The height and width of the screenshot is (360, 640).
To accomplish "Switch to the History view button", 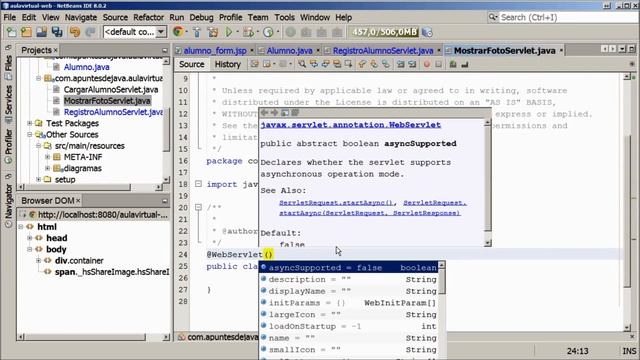I will (x=227, y=64).
